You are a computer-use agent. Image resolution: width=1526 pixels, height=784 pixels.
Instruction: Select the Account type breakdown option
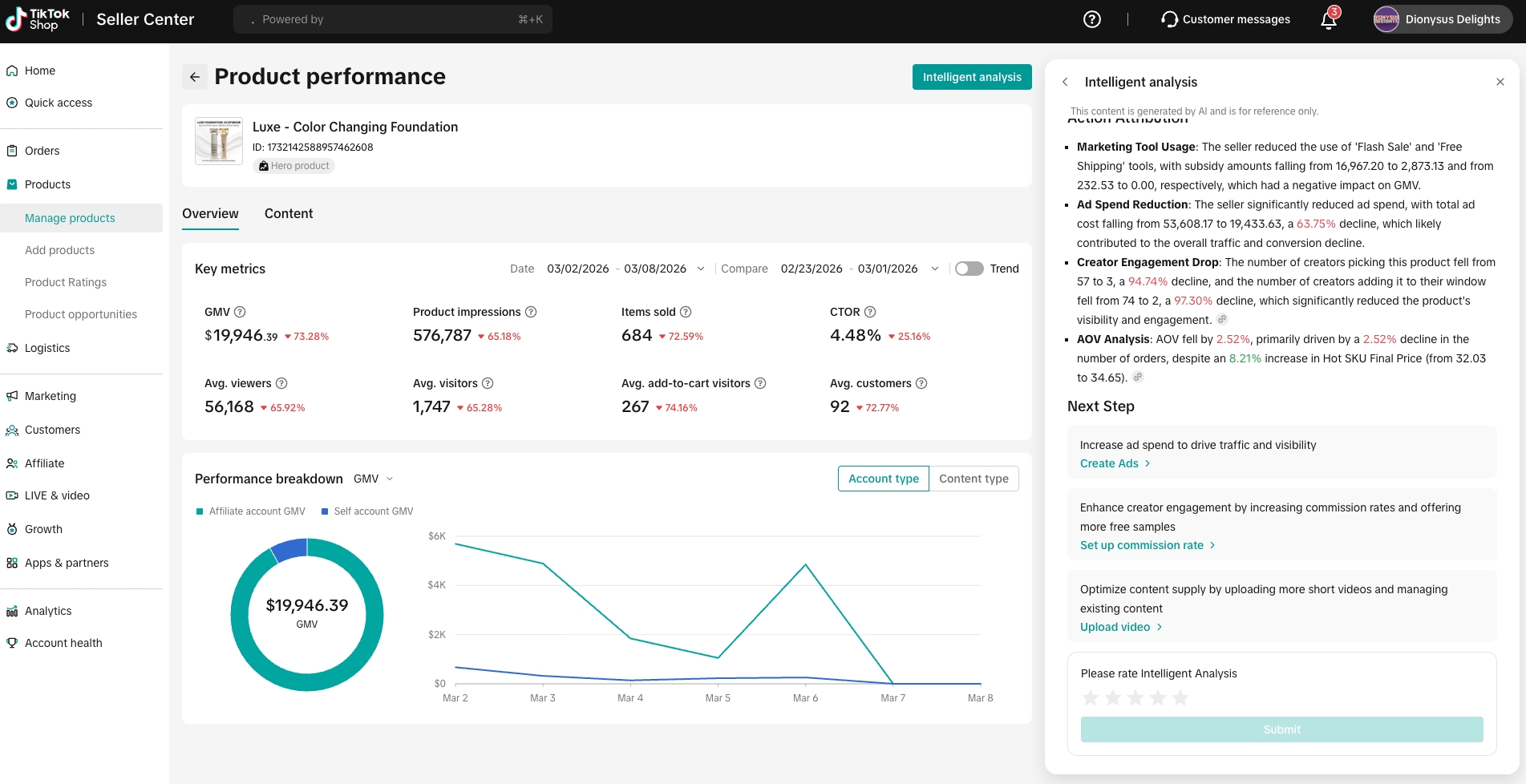coord(883,479)
